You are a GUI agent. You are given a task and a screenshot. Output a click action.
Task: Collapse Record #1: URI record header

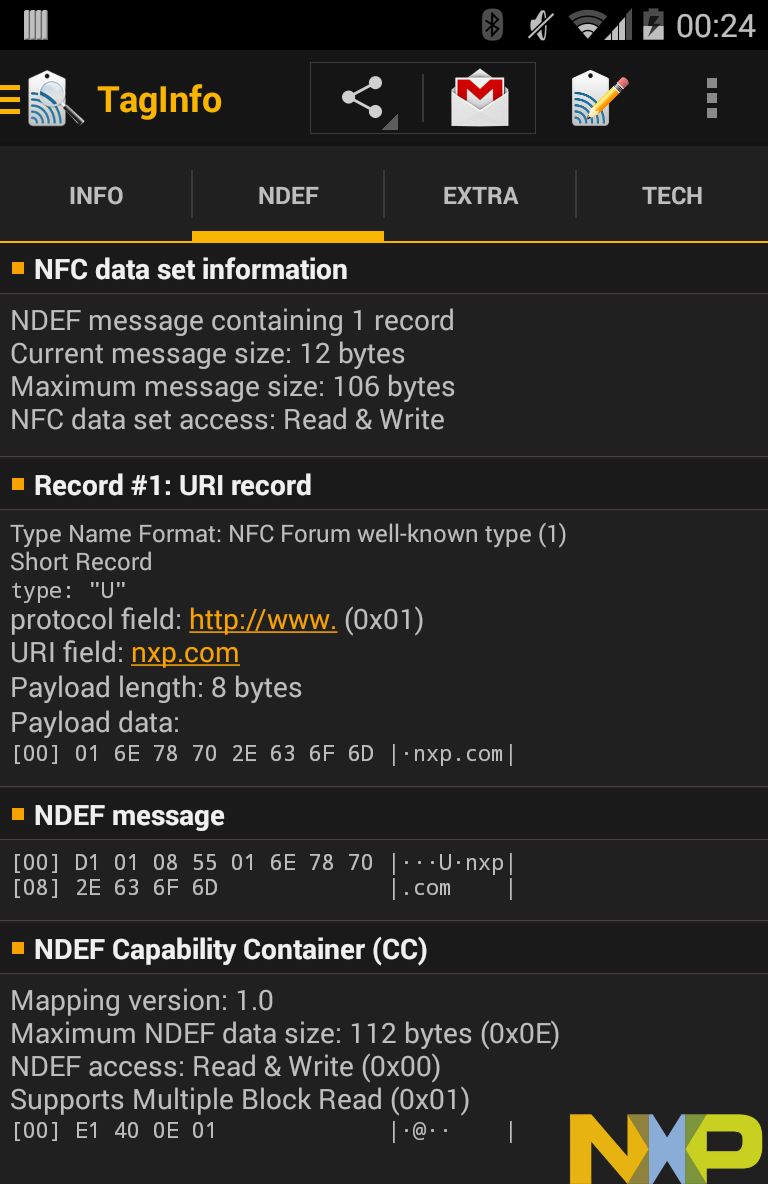[x=384, y=486]
